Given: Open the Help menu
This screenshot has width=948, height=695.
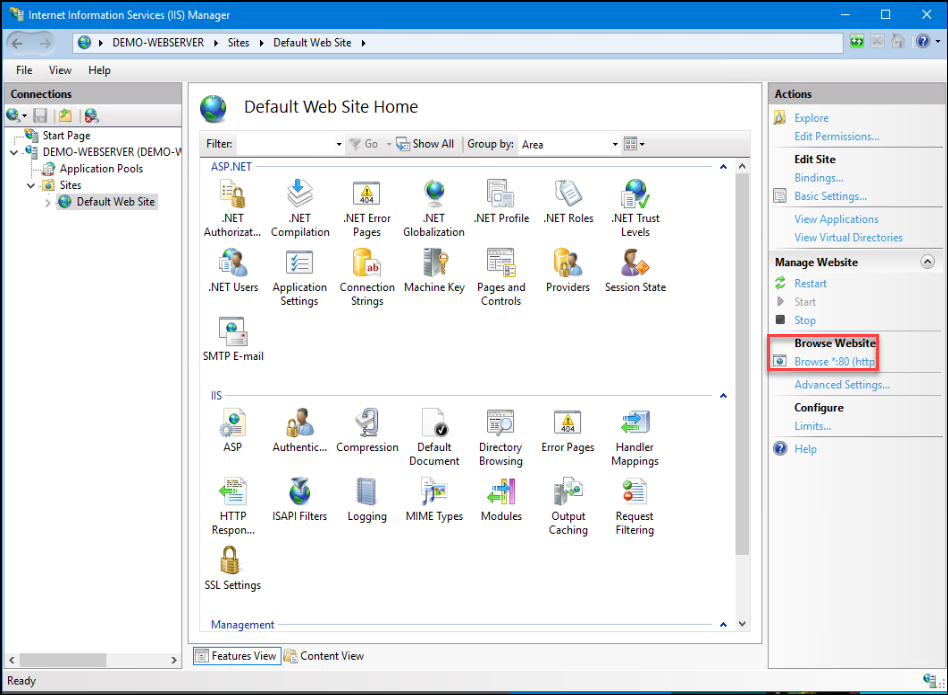Looking at the screenshot, I should 99,70.
